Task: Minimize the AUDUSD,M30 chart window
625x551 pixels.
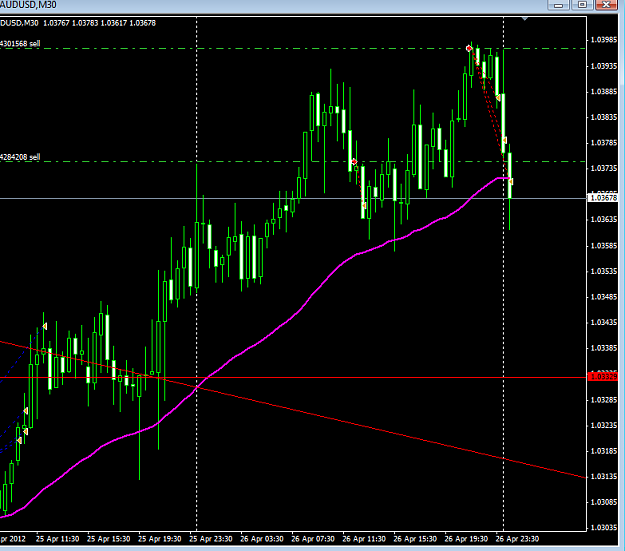Action: coord(558,5)
